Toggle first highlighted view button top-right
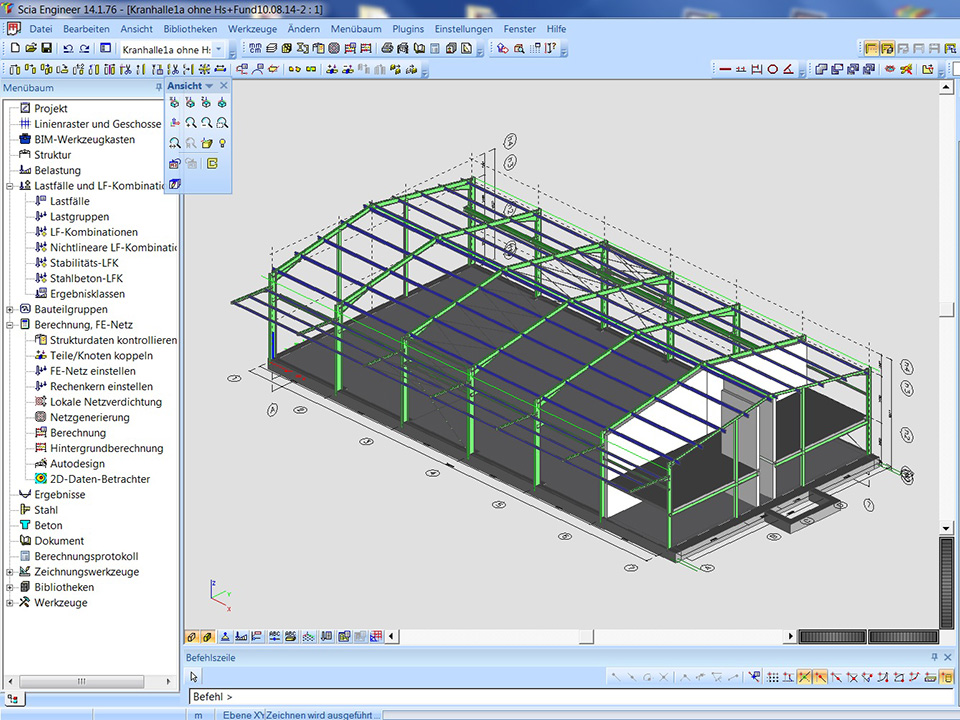Viewport: 960px width, 720px height. click(871, 48)
